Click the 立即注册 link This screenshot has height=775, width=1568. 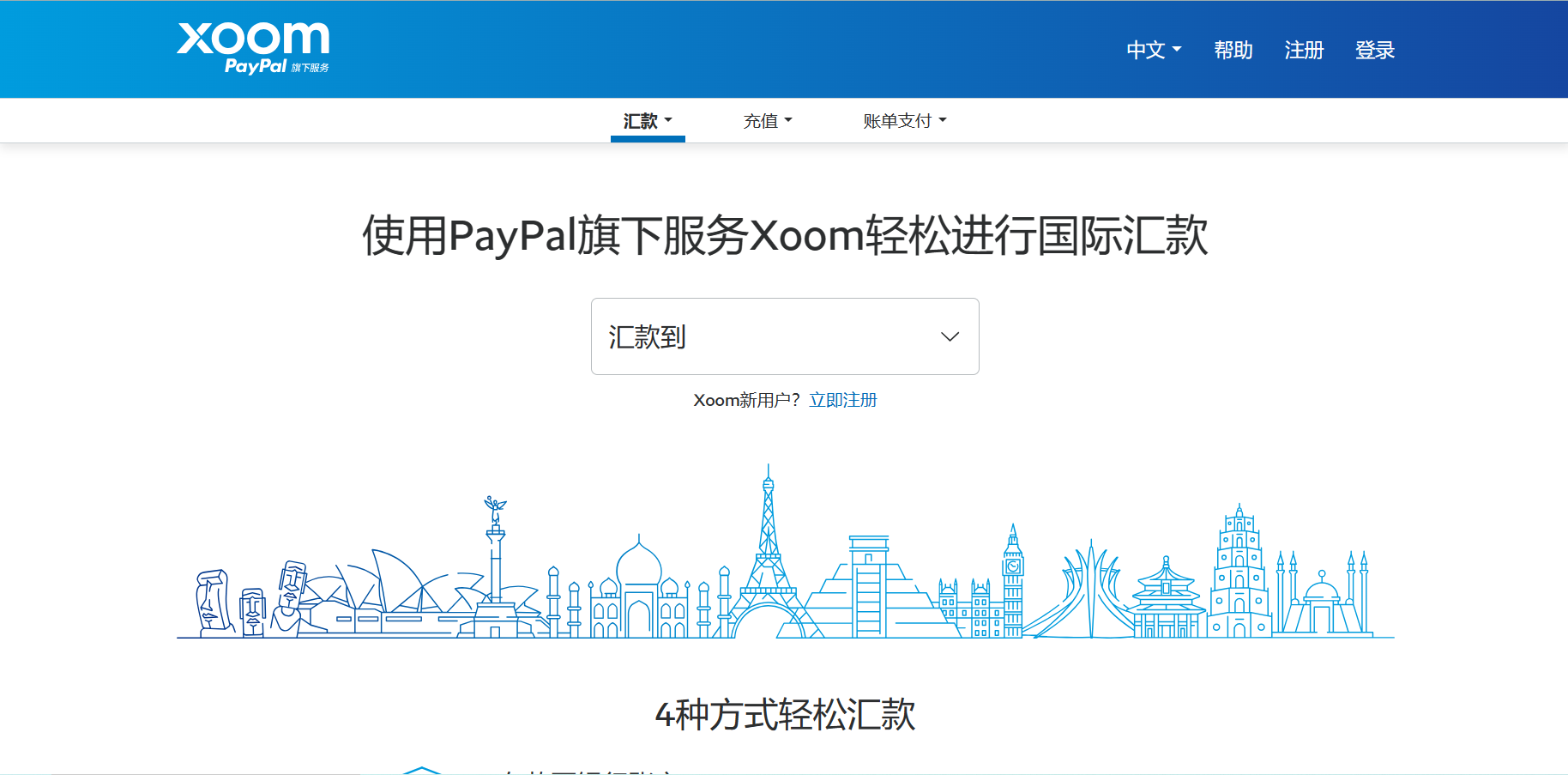(x=843, y=400)
